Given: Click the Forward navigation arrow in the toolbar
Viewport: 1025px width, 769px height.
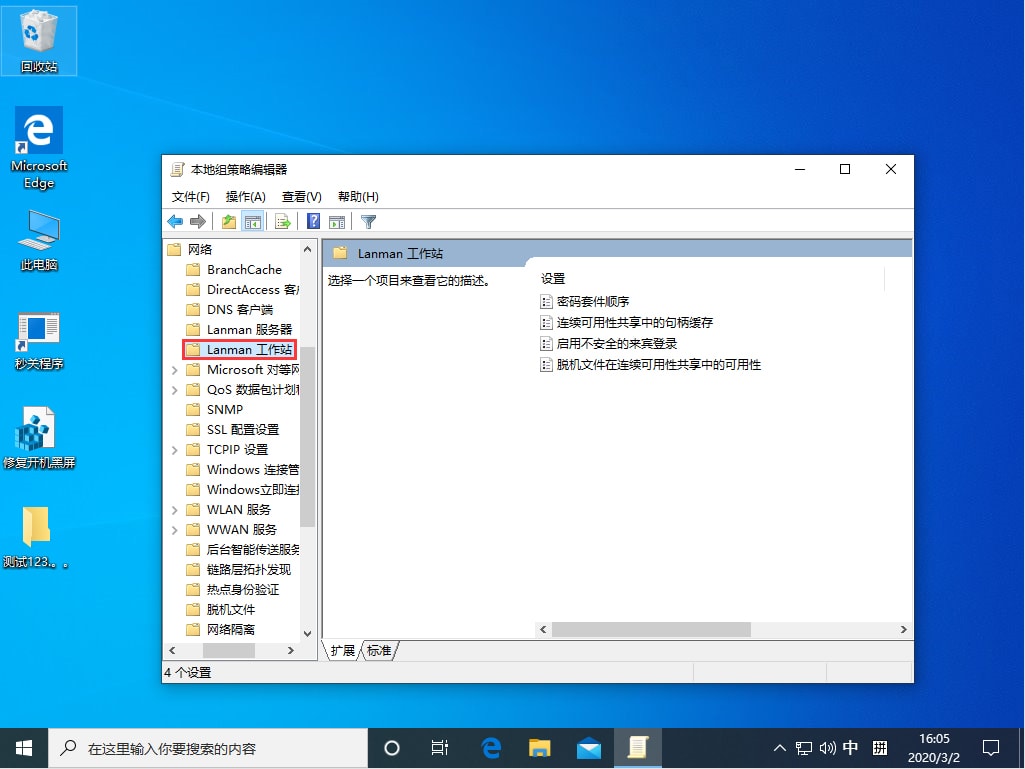Looking at the screenshot, I should point(198,221).
